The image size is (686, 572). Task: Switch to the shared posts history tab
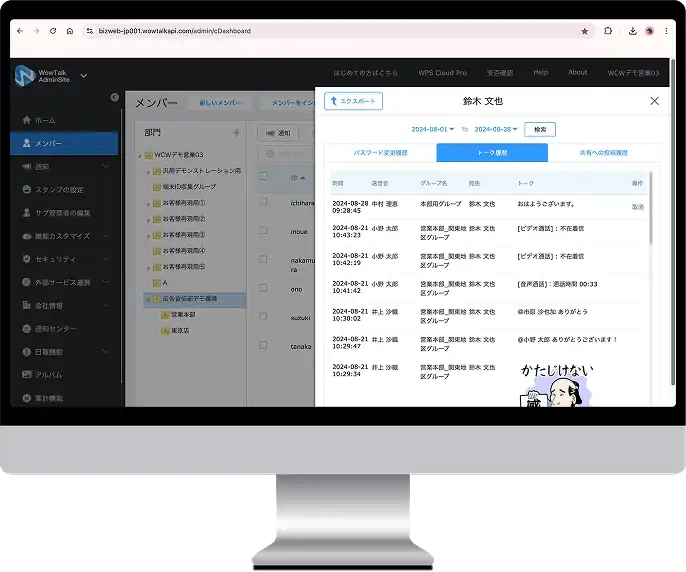tap(604, 153)
